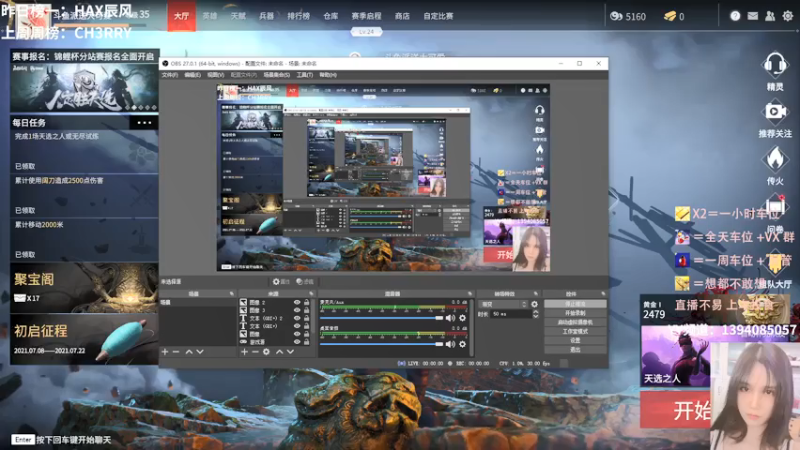Open OBS 设置 button in controls

click(x=575, y=340)
